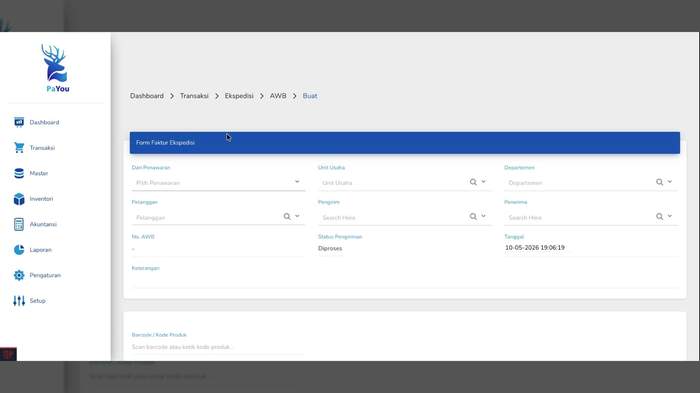The height and width of the screenshot is (393, 700).
Task: Click the Laporan pie chart icon
Action: pyautogui.click(x=19, y=250)
